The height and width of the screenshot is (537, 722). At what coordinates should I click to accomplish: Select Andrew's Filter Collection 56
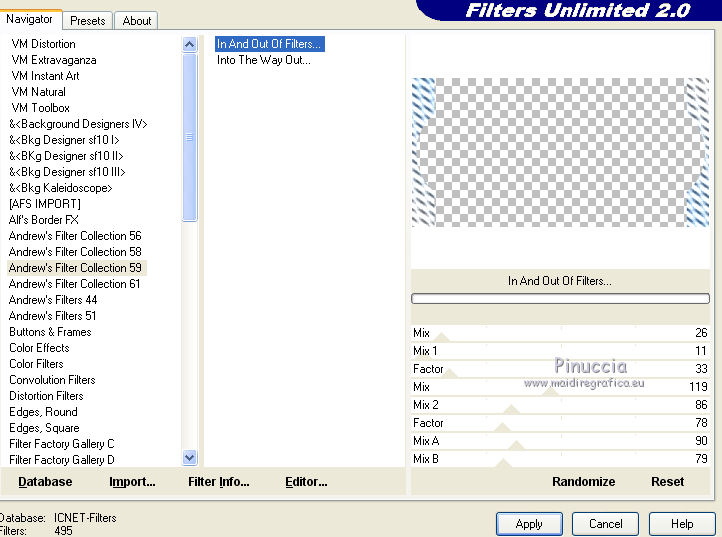point(75,236)
